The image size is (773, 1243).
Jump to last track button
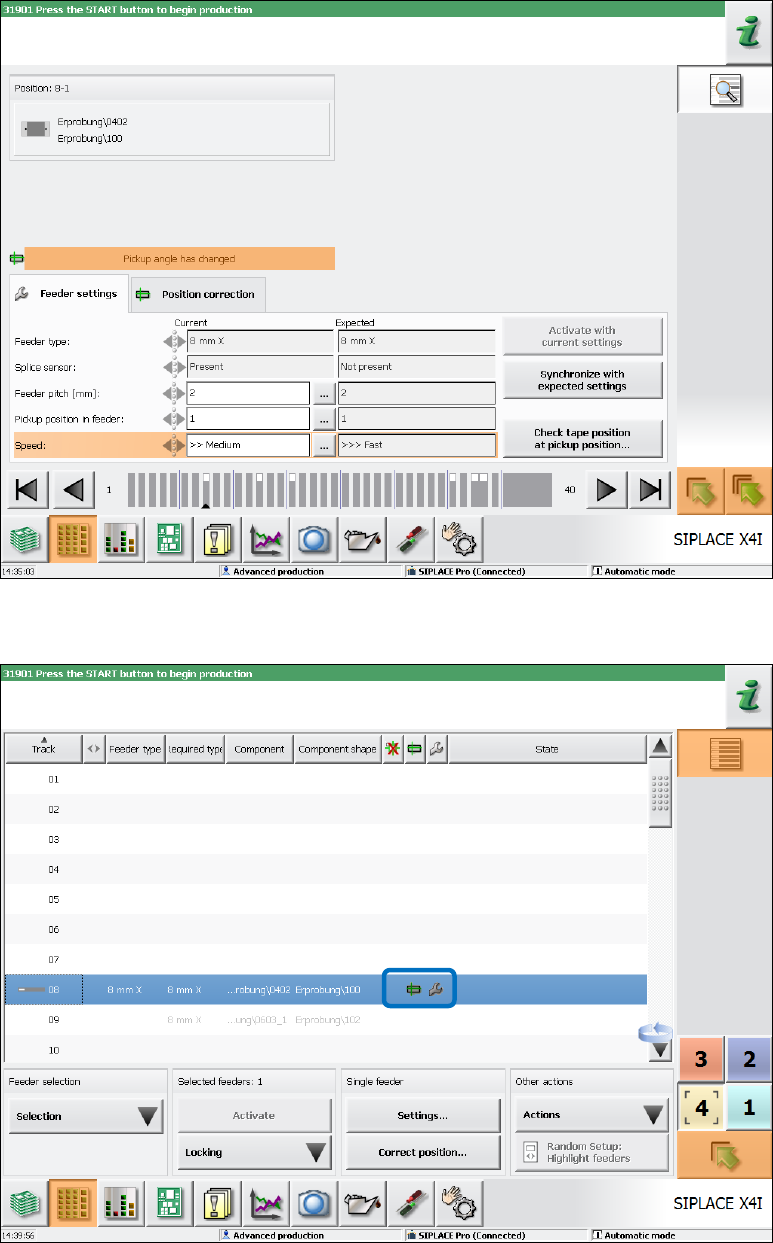(x=650, y=490)
